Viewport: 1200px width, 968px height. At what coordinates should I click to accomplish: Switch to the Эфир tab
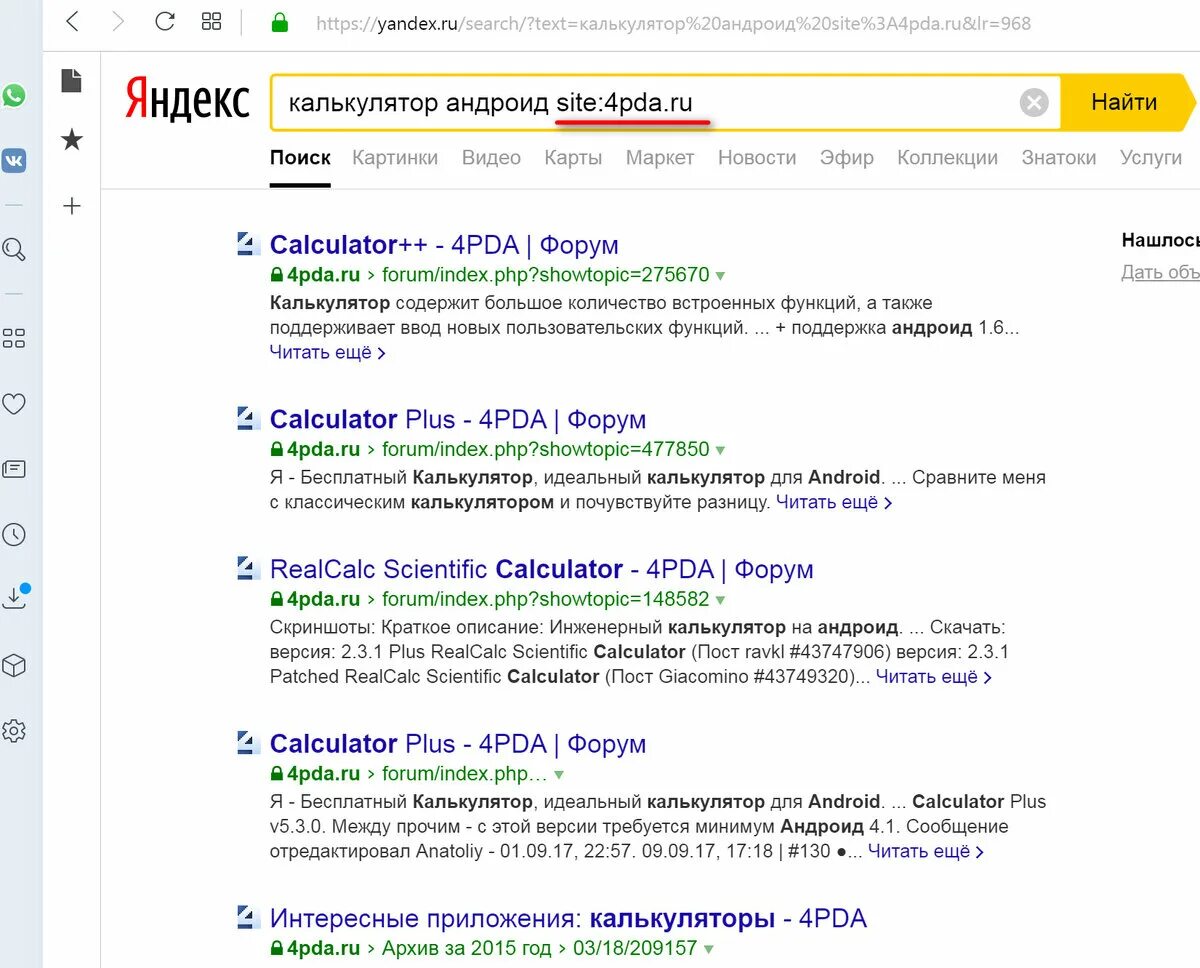(847, 157)
